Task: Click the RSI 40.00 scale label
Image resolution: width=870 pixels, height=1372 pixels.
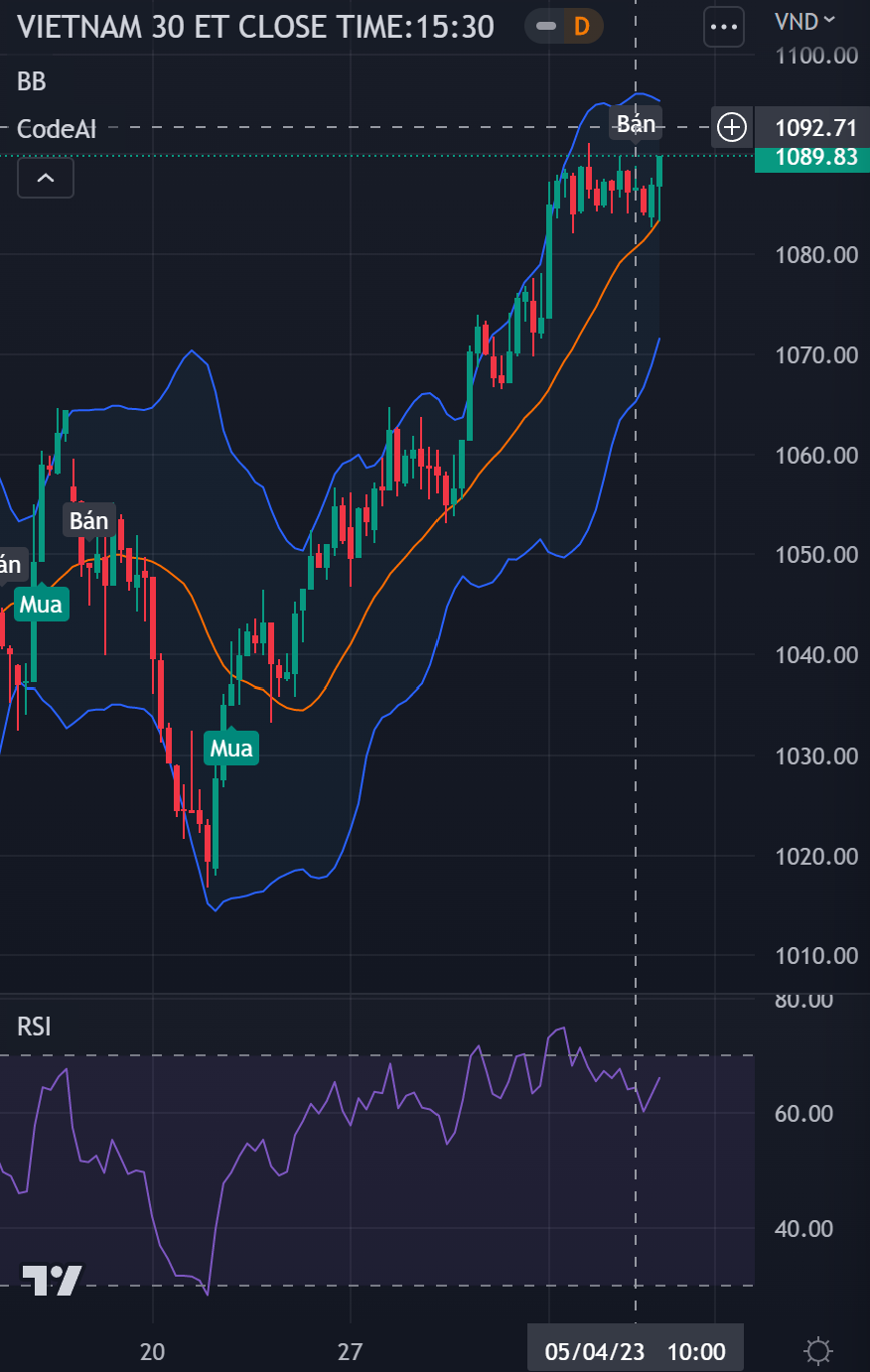Action: [803, 1229]
